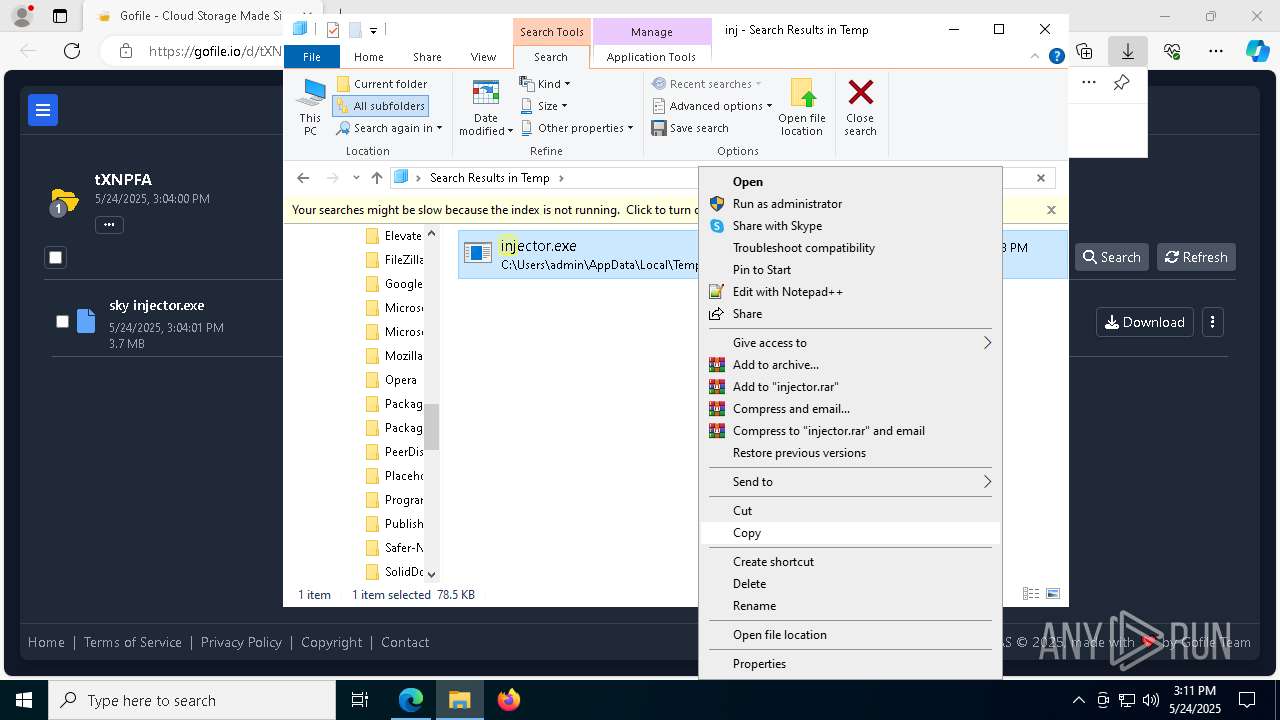This screenshot has width=1280, height=720.
Task: Open the Search again in dropdown
Action: 389,128
